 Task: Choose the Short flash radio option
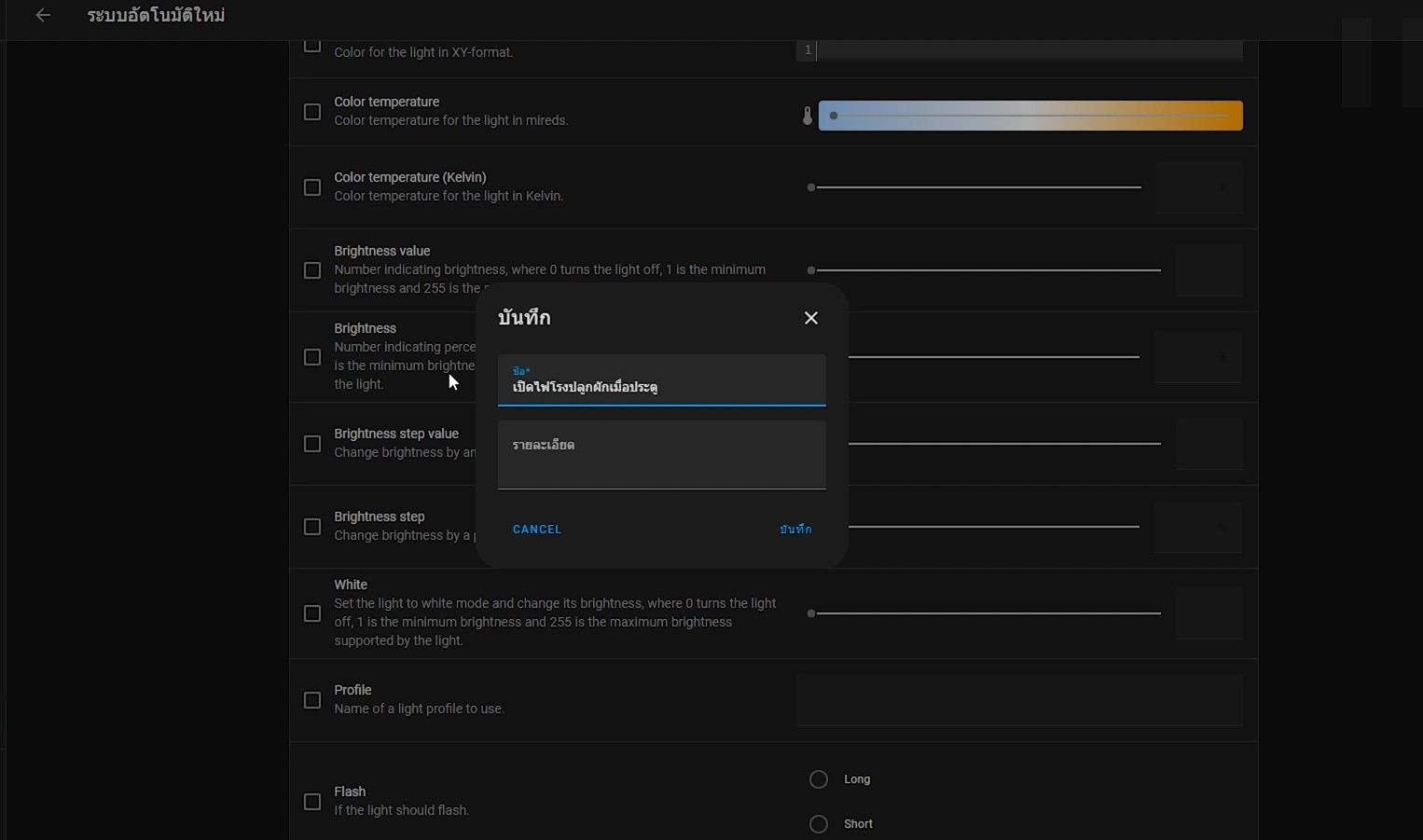tap(818, 824)
